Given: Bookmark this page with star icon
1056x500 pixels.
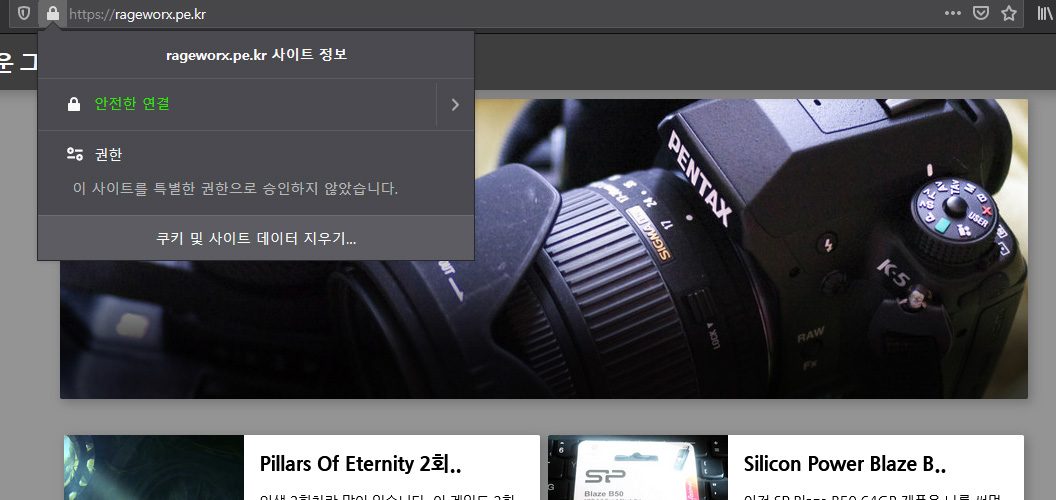Looking at the screenshot, I should [1009, 13].
